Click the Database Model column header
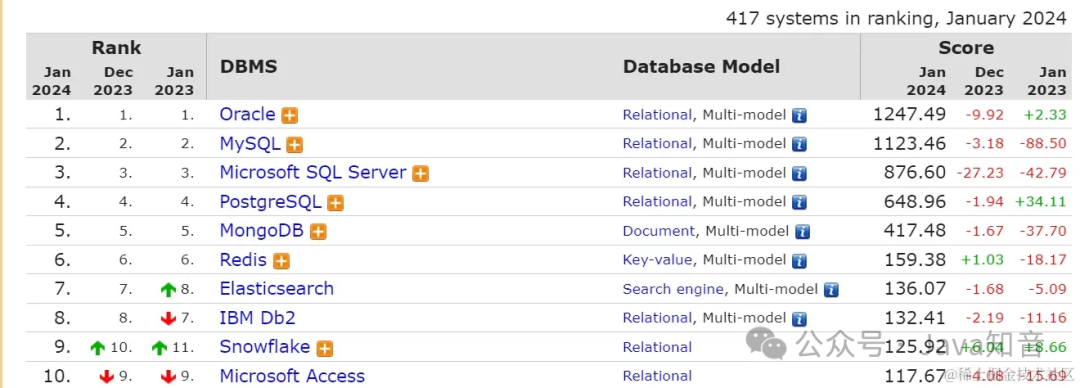1080x388 pixels. click(701, 67)
